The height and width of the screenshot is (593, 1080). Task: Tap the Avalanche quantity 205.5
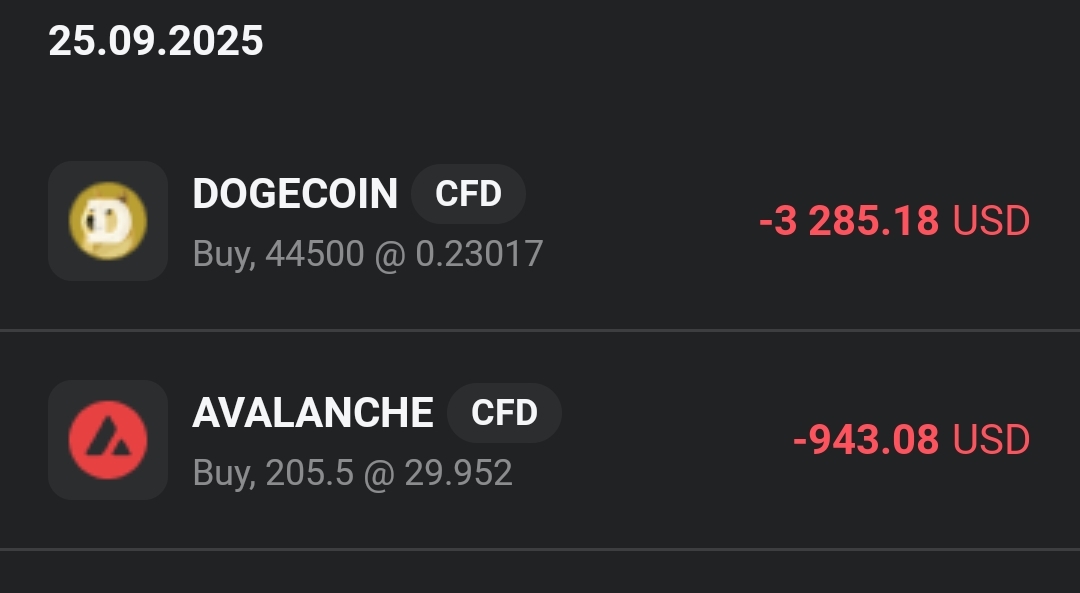click(309, 473)
